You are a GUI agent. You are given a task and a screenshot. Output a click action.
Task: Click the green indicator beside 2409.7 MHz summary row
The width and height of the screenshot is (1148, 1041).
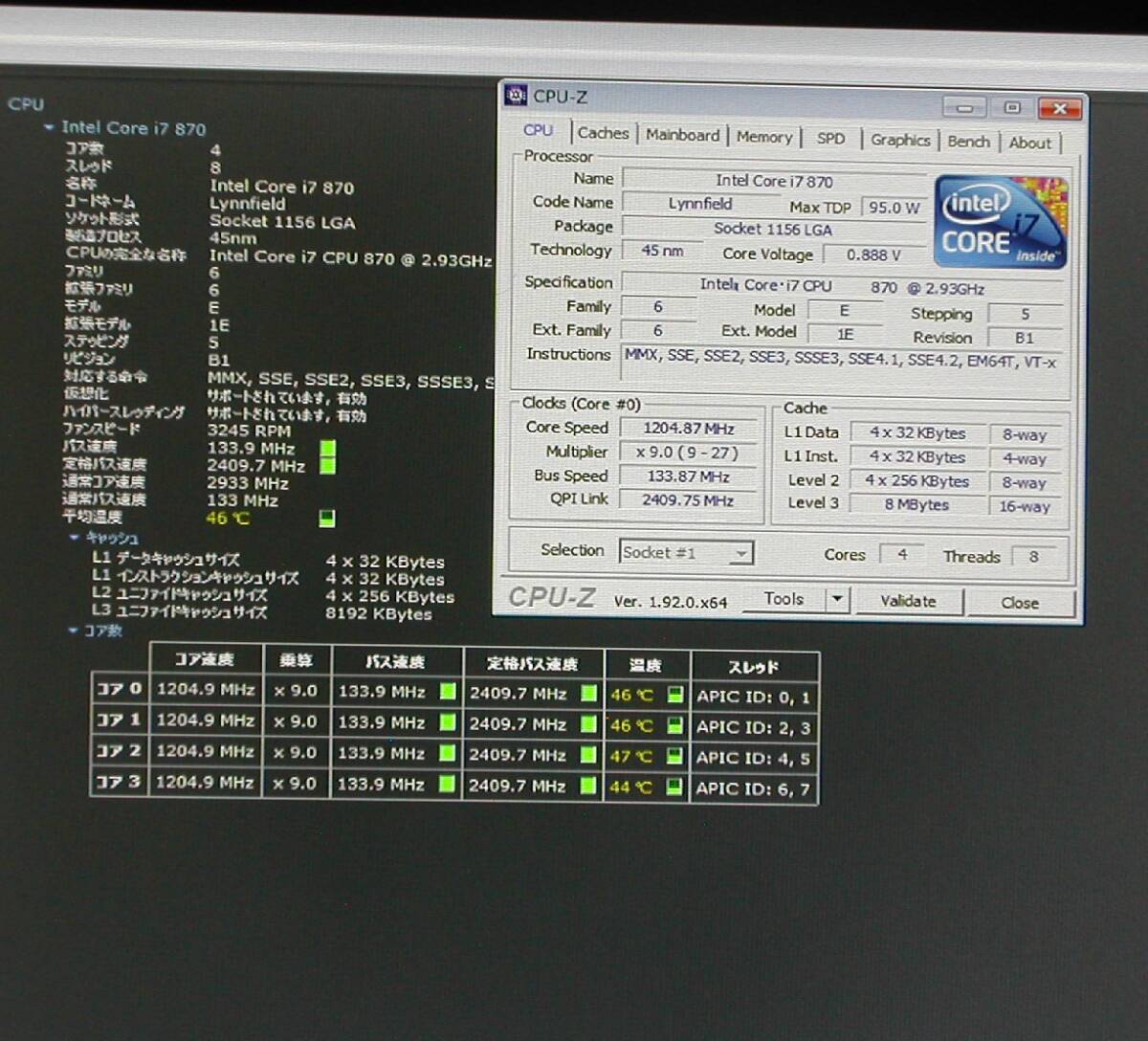point(327,465)
